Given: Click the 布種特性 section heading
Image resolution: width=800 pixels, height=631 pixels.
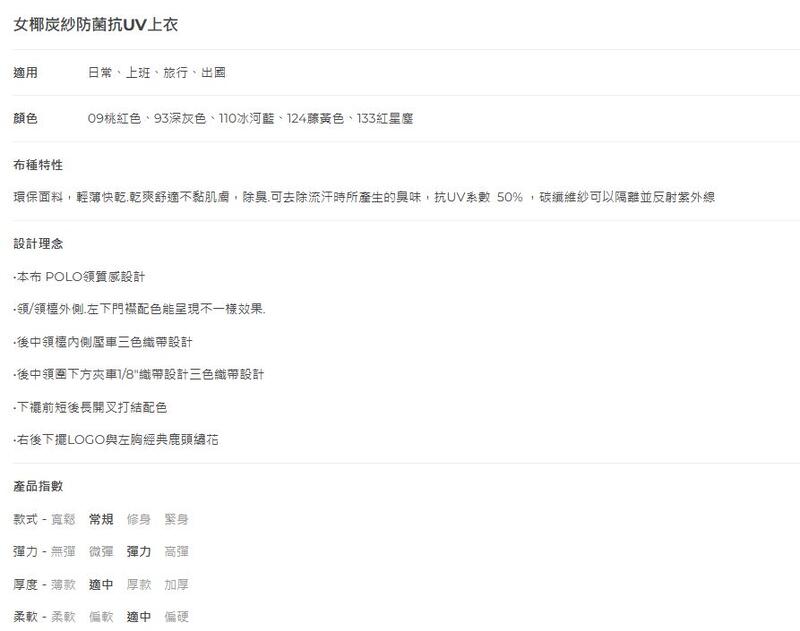Looking at the screenshot, I should (38, 165).
